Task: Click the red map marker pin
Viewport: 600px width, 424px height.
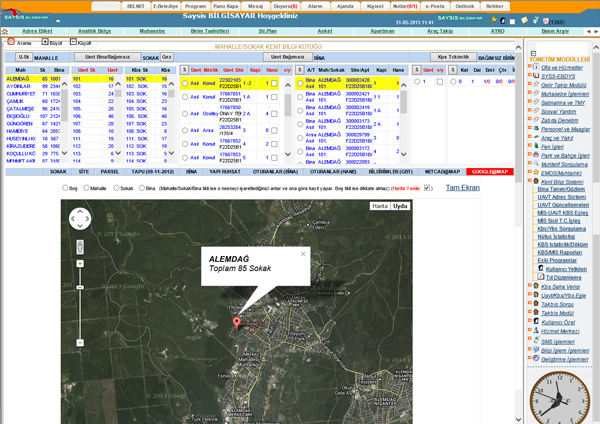Action: 237,322
